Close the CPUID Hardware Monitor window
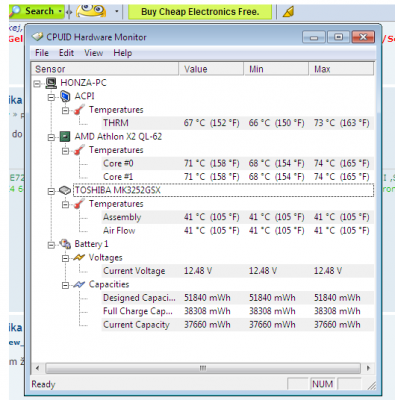 coord(363,37)
